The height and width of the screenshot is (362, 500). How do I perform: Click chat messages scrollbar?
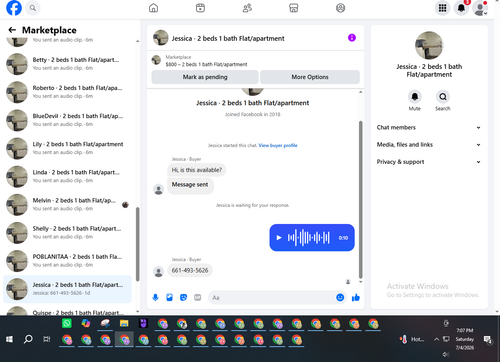tap(360, 199)
